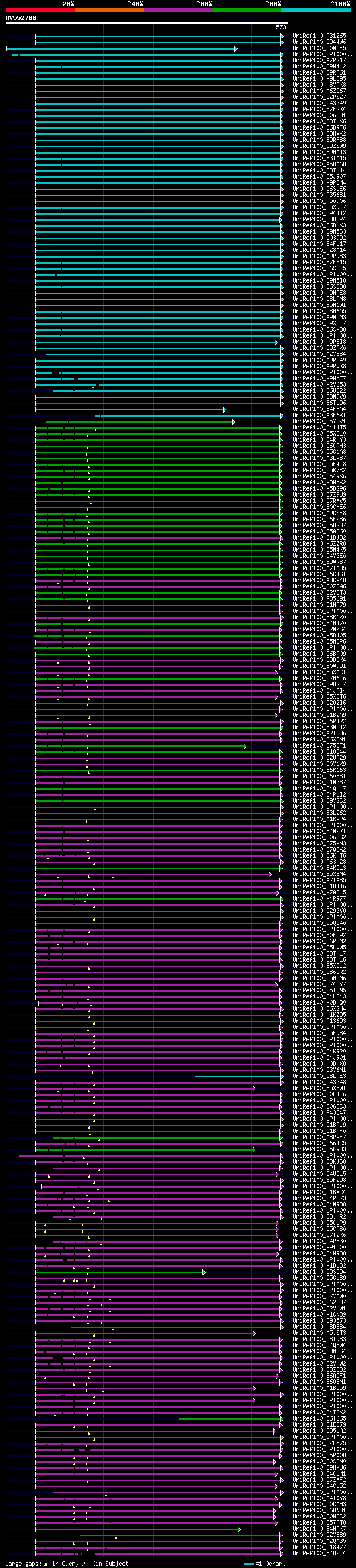Select the UniRef100_Q75DF1 label

point(319,746)
